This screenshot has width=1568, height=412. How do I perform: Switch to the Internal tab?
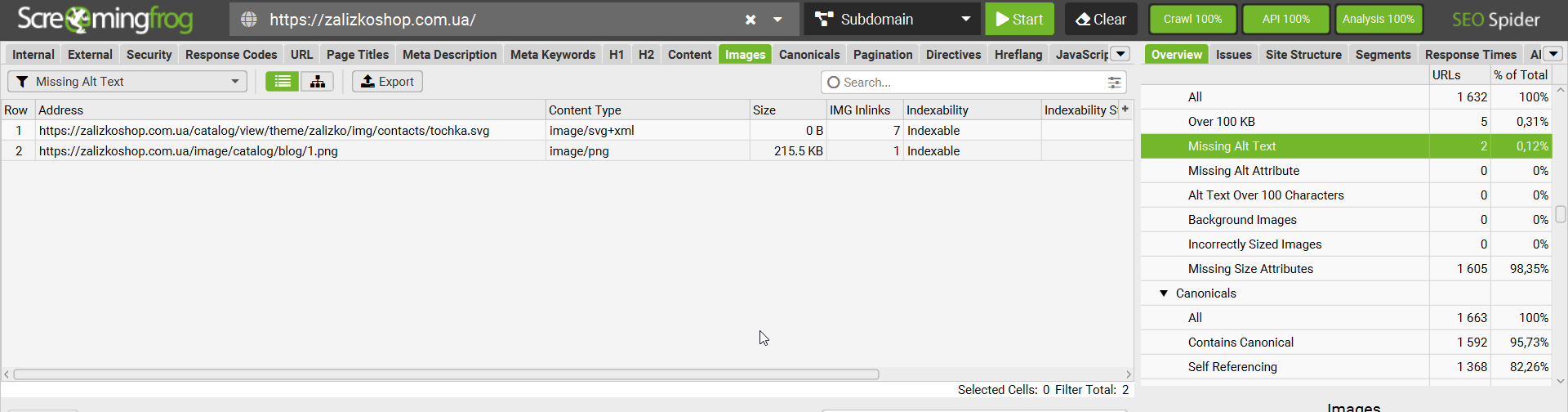33,54
